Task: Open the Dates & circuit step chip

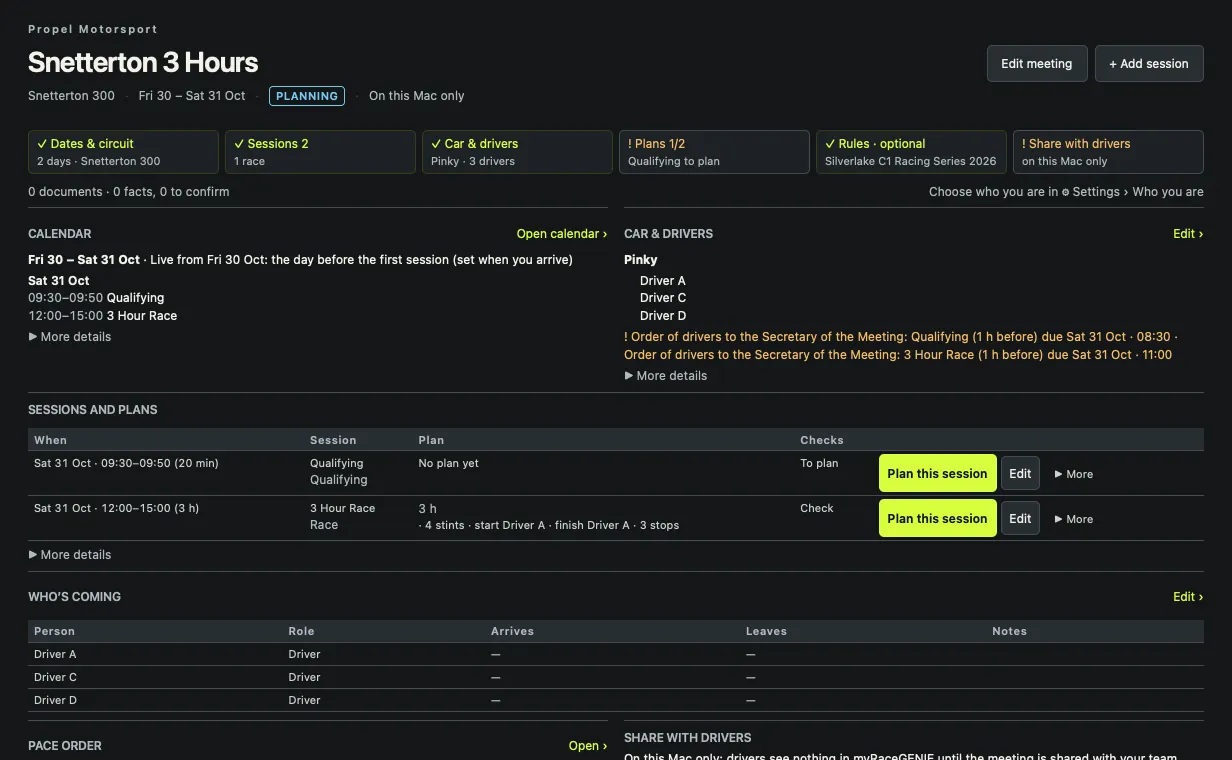Action: [x=123, y=152]
